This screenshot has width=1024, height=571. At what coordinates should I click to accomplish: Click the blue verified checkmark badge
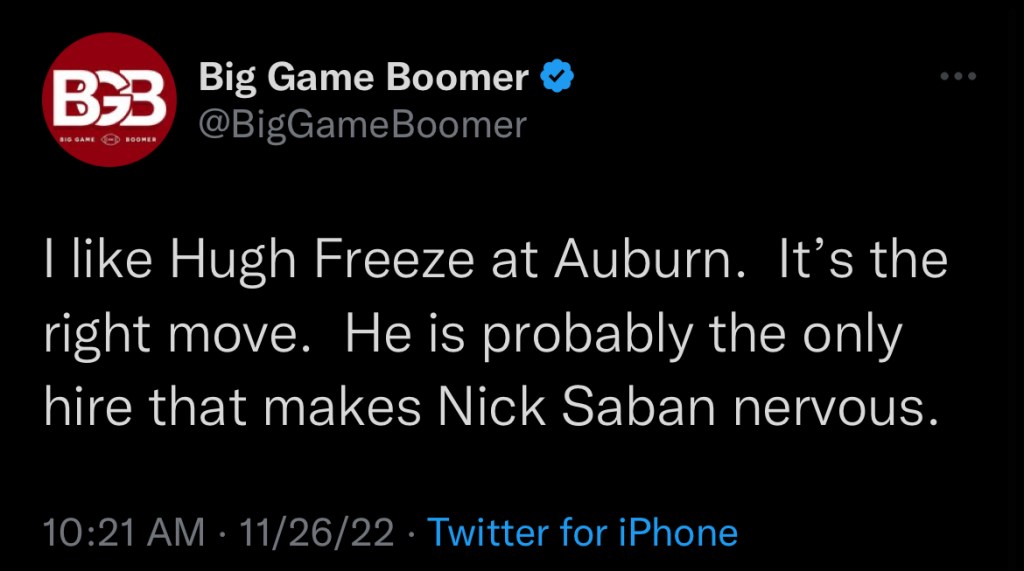point(555,76)
